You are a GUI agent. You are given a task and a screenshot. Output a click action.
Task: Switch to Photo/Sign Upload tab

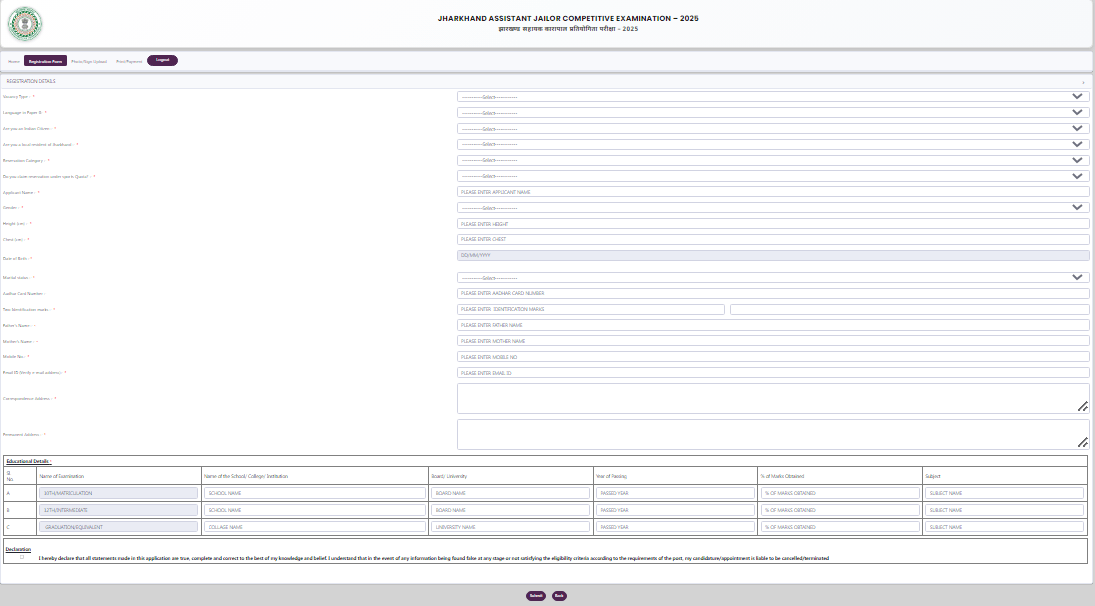pyautogui.click(x=89, y=61)
